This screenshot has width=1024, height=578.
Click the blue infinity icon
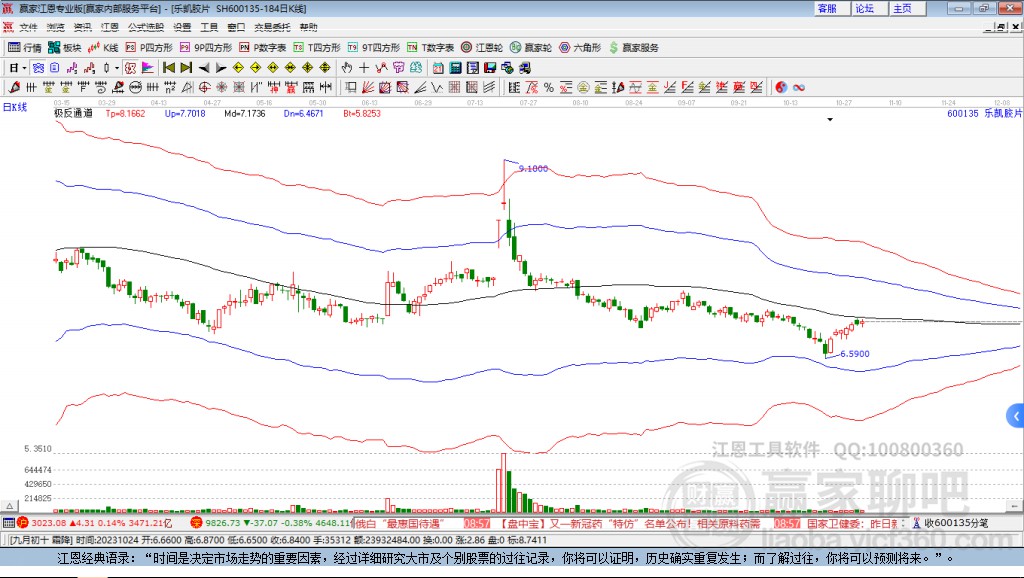(x=799, y=88)
